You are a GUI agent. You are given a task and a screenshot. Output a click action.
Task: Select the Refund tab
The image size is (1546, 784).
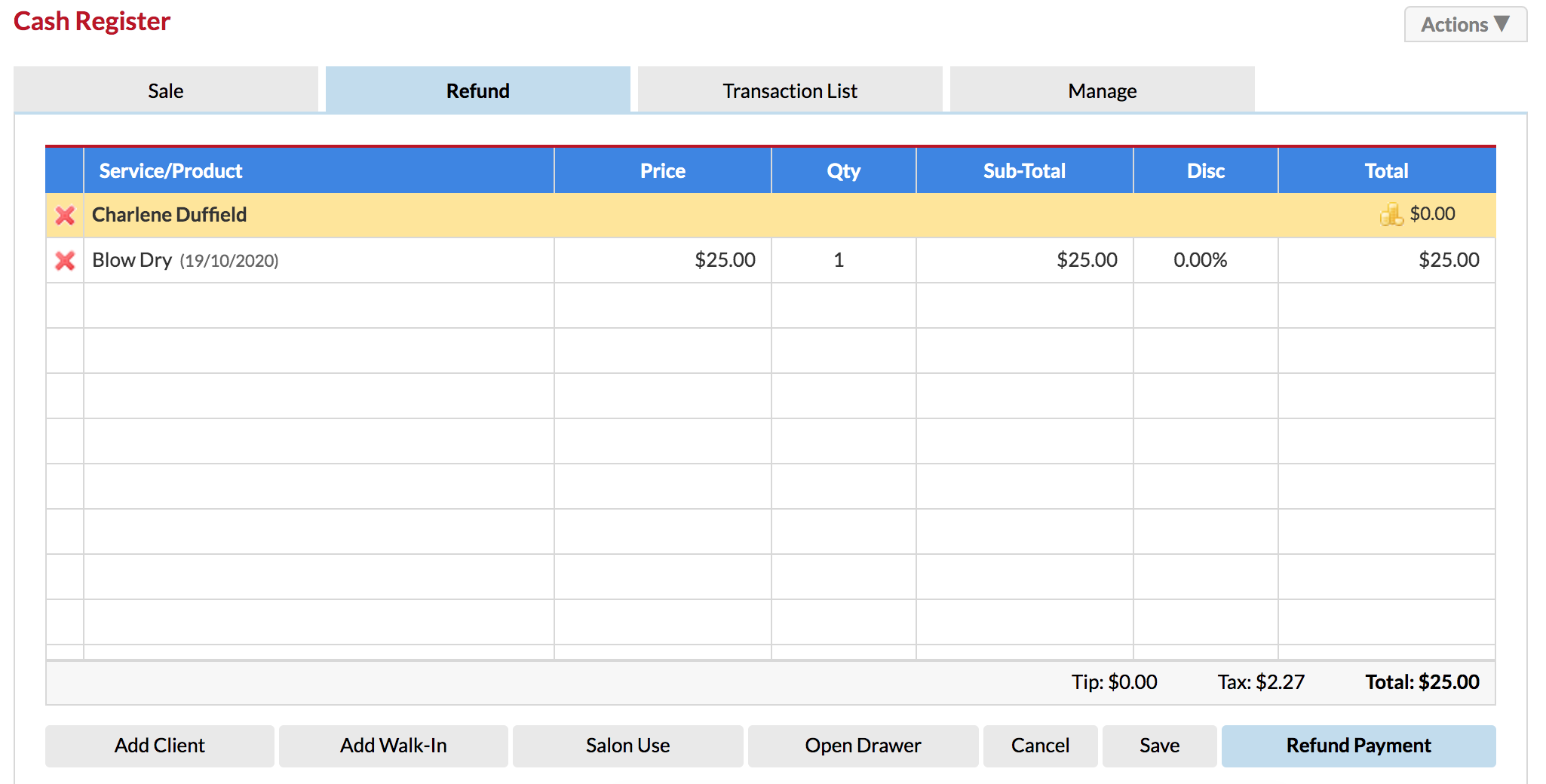pyautogui.click(x=478, y=90)
